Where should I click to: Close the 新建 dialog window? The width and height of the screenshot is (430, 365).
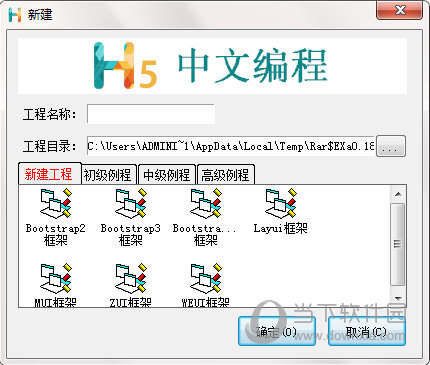click(400, 10)
